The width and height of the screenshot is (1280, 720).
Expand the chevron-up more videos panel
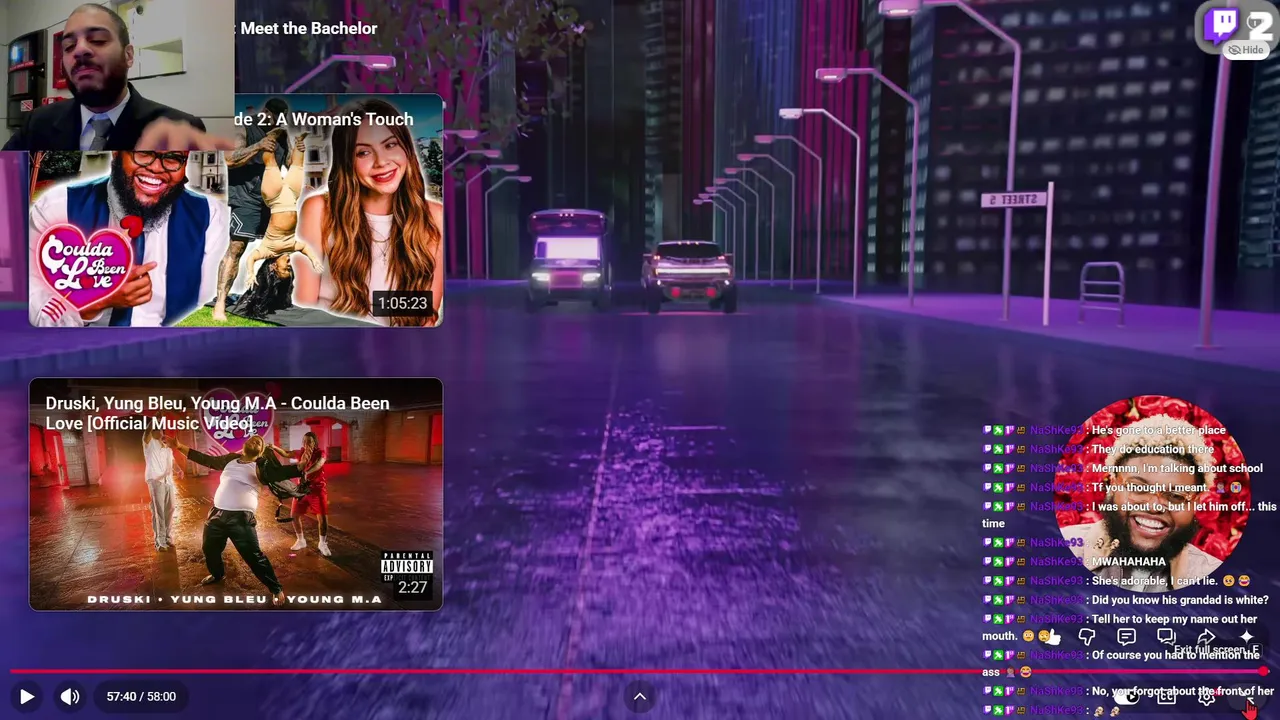pyautogui.click(x=640, y=697)
